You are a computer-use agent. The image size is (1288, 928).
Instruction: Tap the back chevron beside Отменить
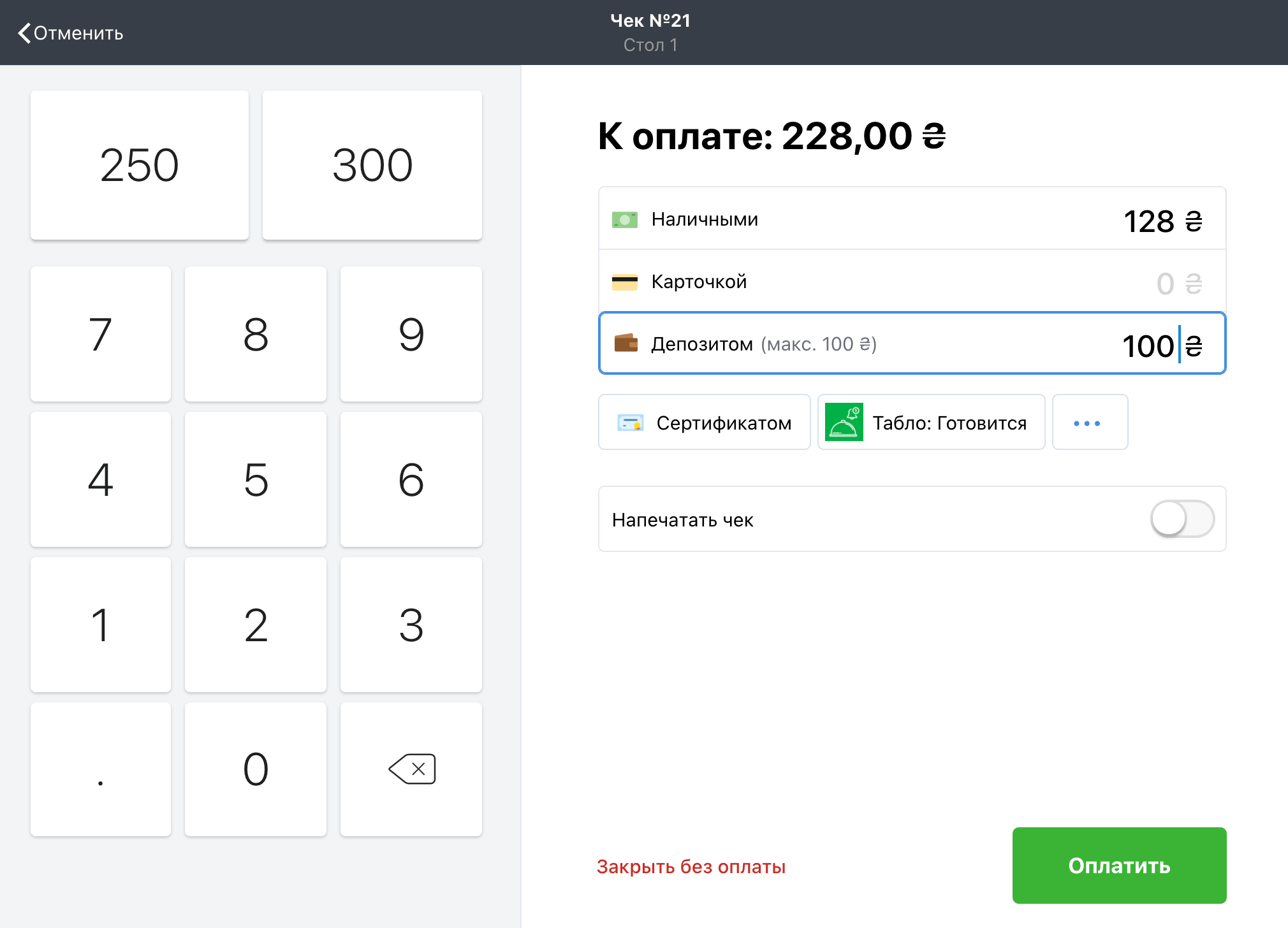pos(24,33)
